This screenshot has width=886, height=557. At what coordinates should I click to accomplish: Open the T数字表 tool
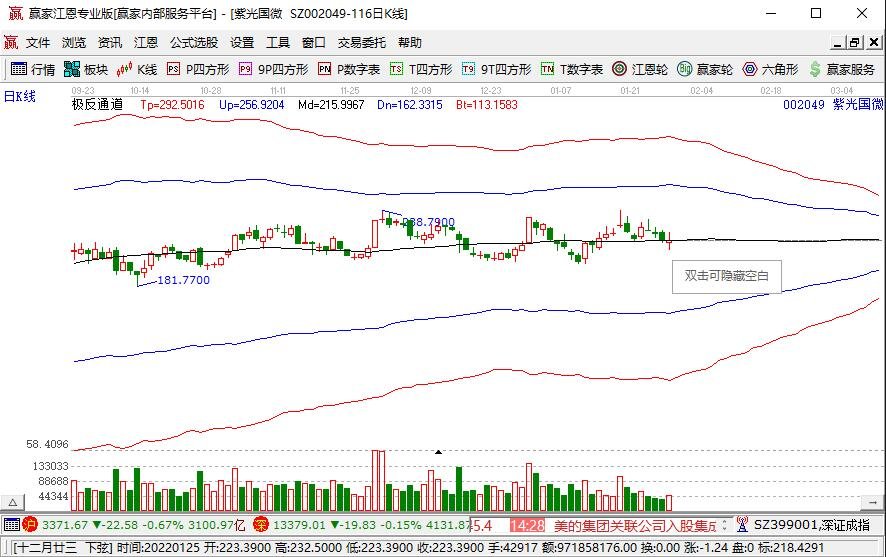(x=572, y=69)
